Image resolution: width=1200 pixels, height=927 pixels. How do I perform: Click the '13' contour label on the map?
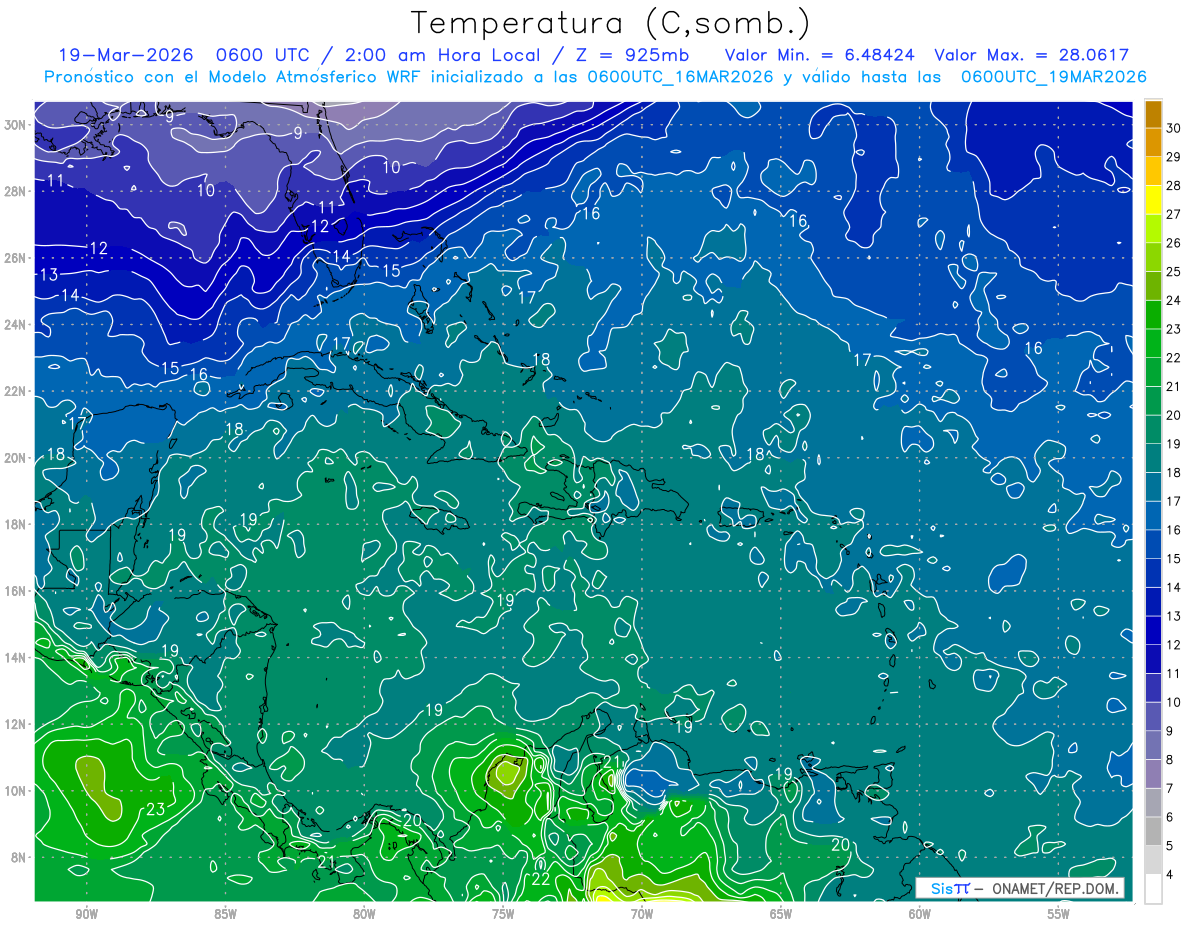point(49,274)
